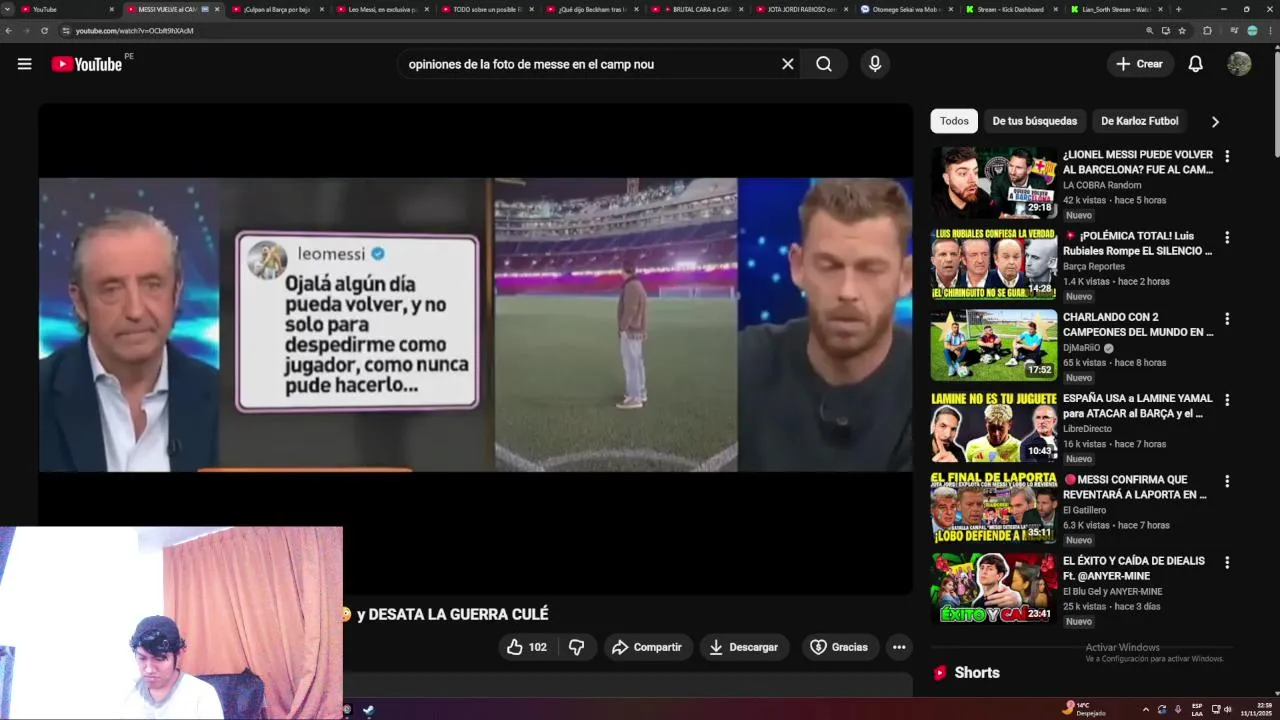Open options for El Blu Gel video
This screenshot has height=720, width=1280.
click(x=1227, y=563)
